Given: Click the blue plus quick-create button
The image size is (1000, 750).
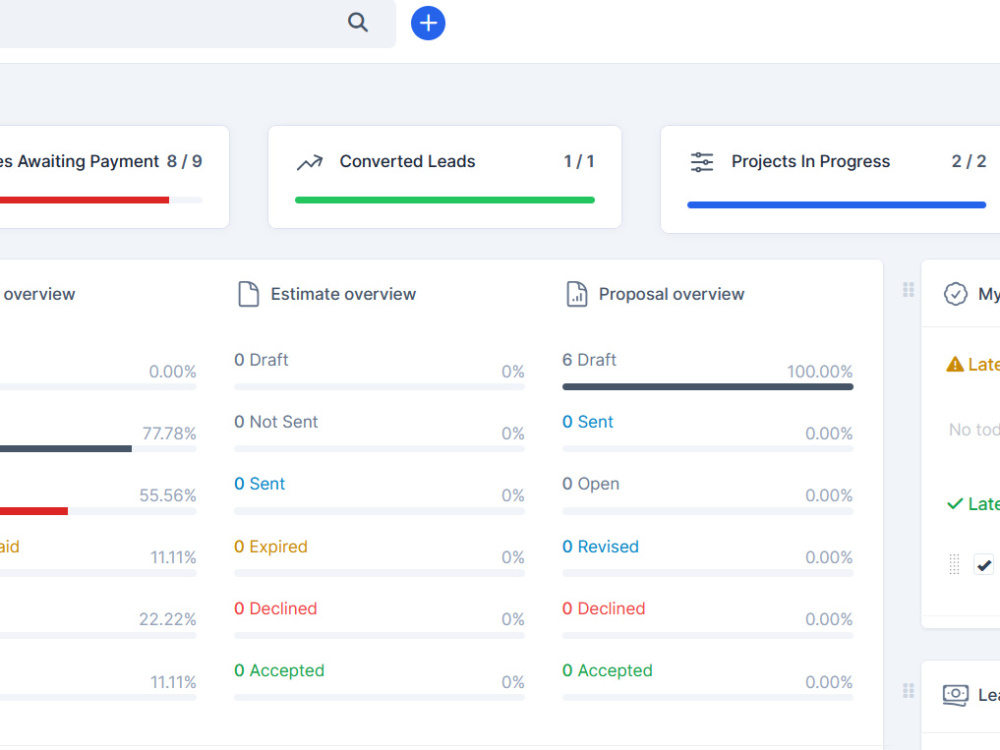Looking at the screenshot, I should point(428,24).
